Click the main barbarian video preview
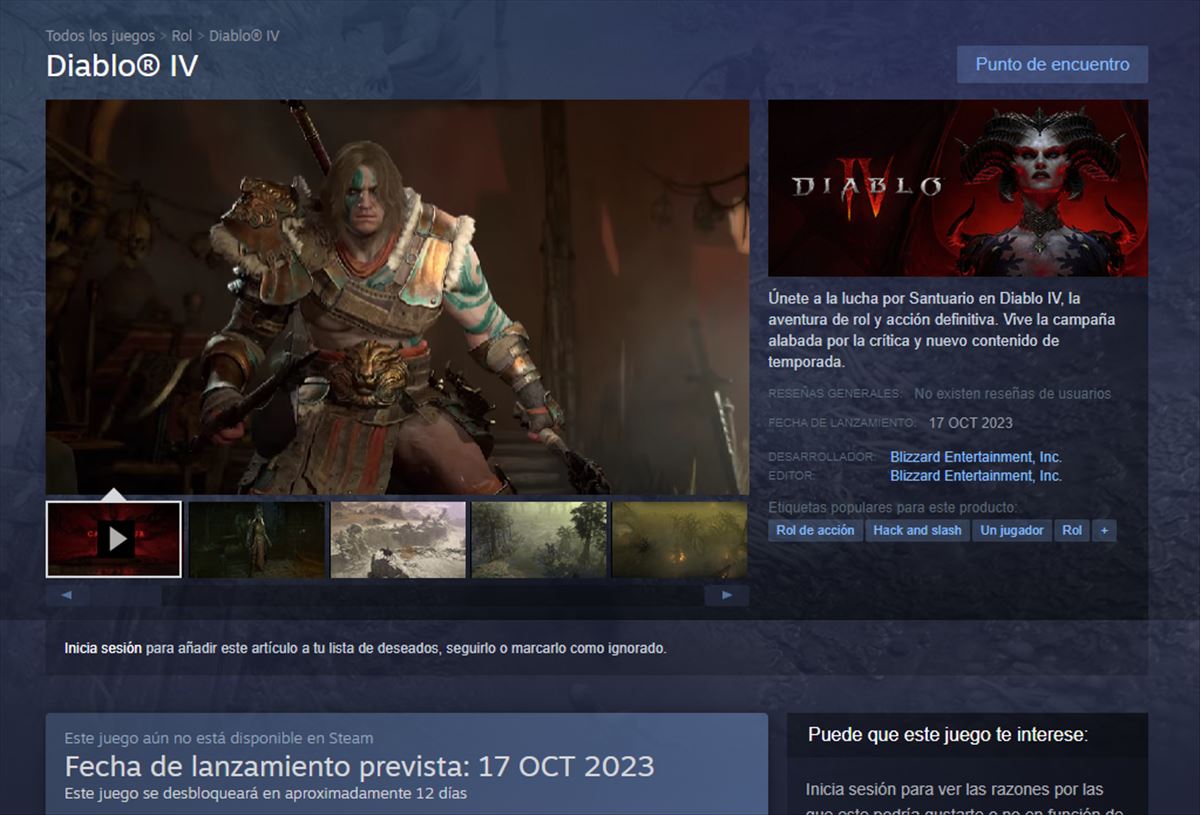Screen dimensions: 1200x815 coord(398,297)
